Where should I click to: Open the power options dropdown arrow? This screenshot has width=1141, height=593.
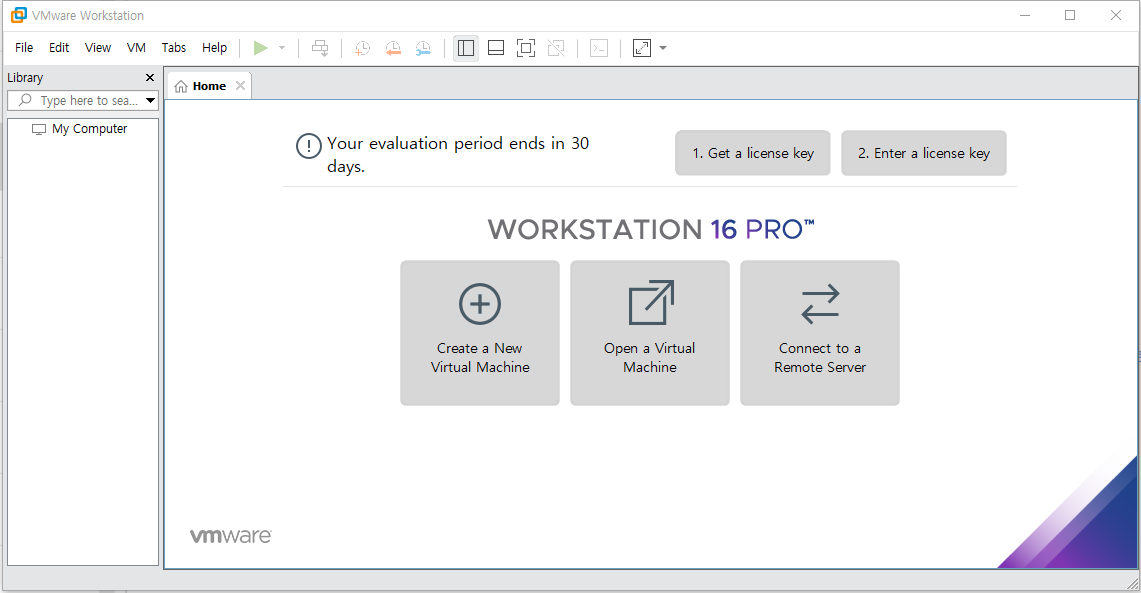(x=282, y=48)
